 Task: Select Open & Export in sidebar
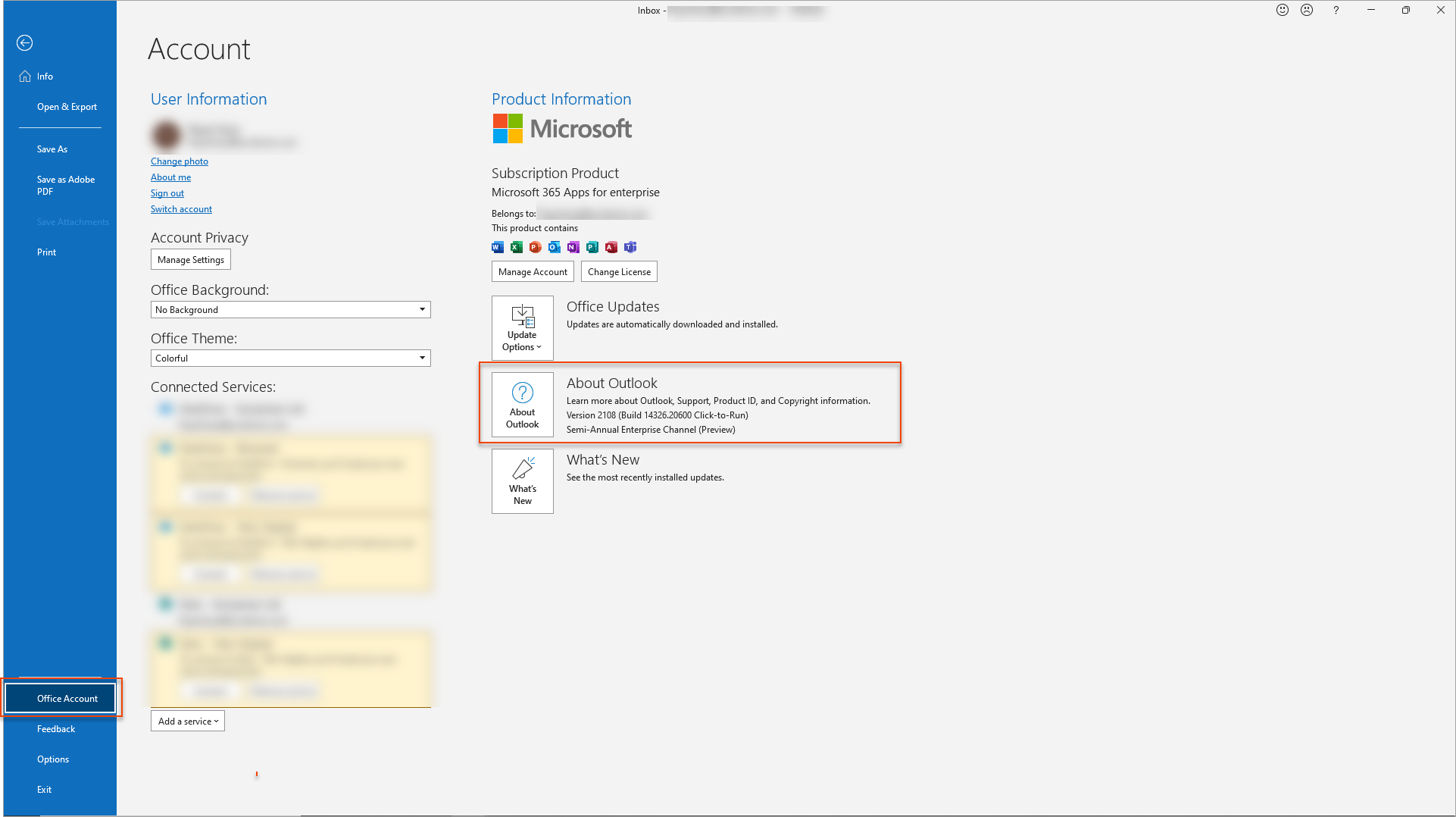(67, 107)
